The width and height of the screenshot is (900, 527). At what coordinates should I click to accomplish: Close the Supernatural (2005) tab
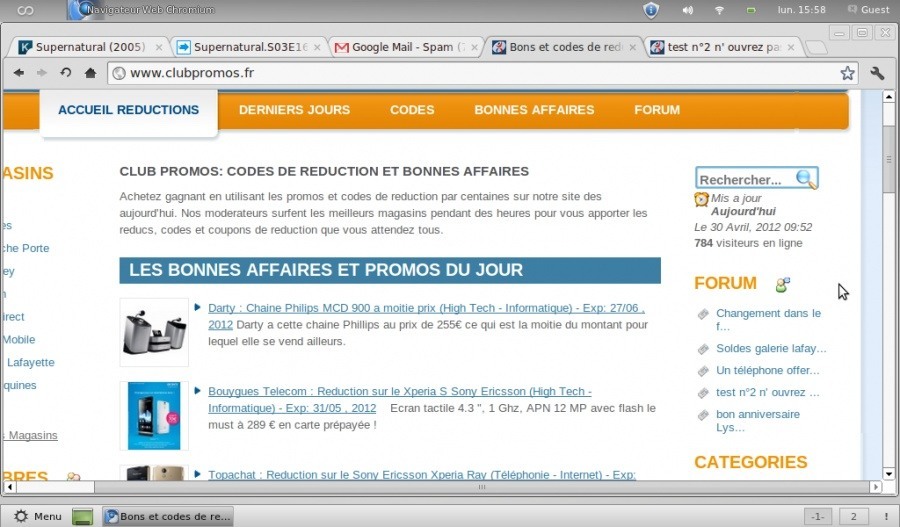pyautogui.click(x=156, y=47)
